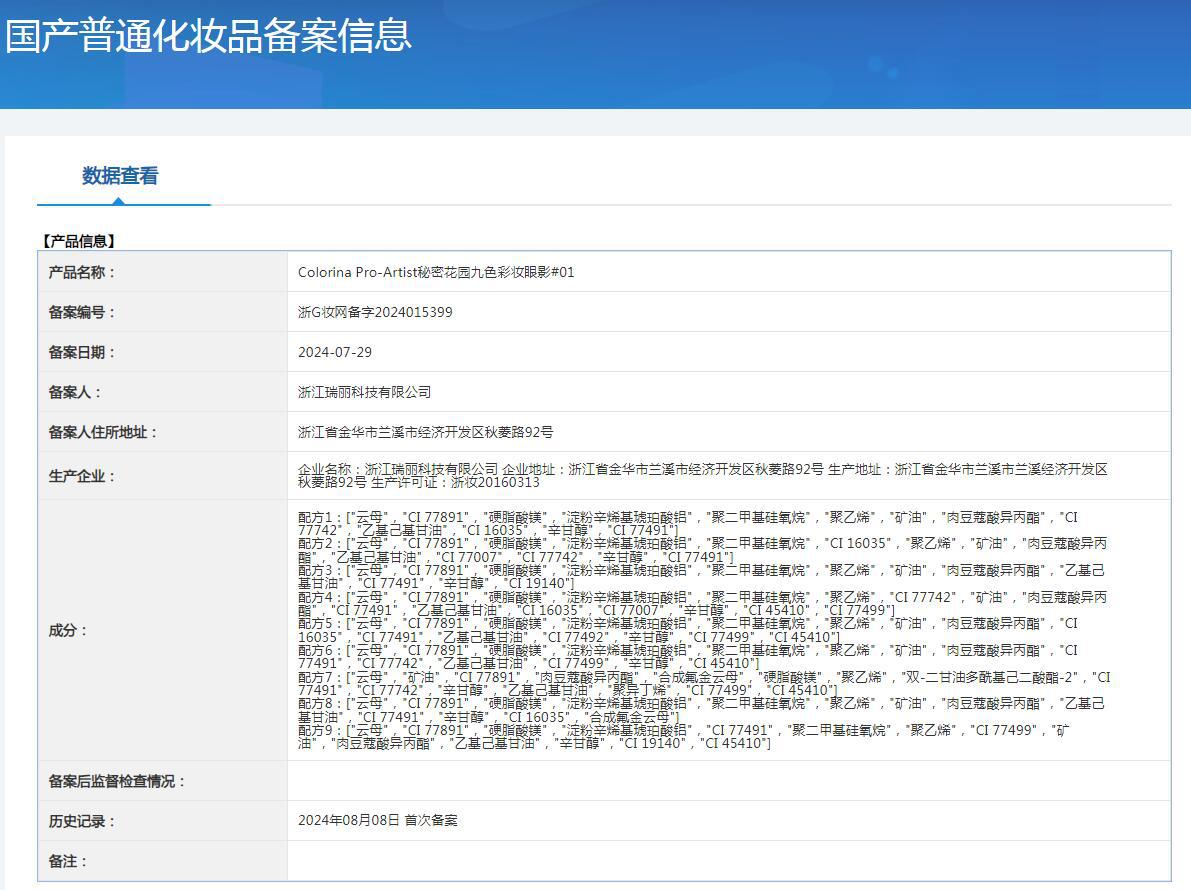Select history entry 2024年08月08日 首次备案
This screenshot has width=1191, height=890.
click(378, 821)
